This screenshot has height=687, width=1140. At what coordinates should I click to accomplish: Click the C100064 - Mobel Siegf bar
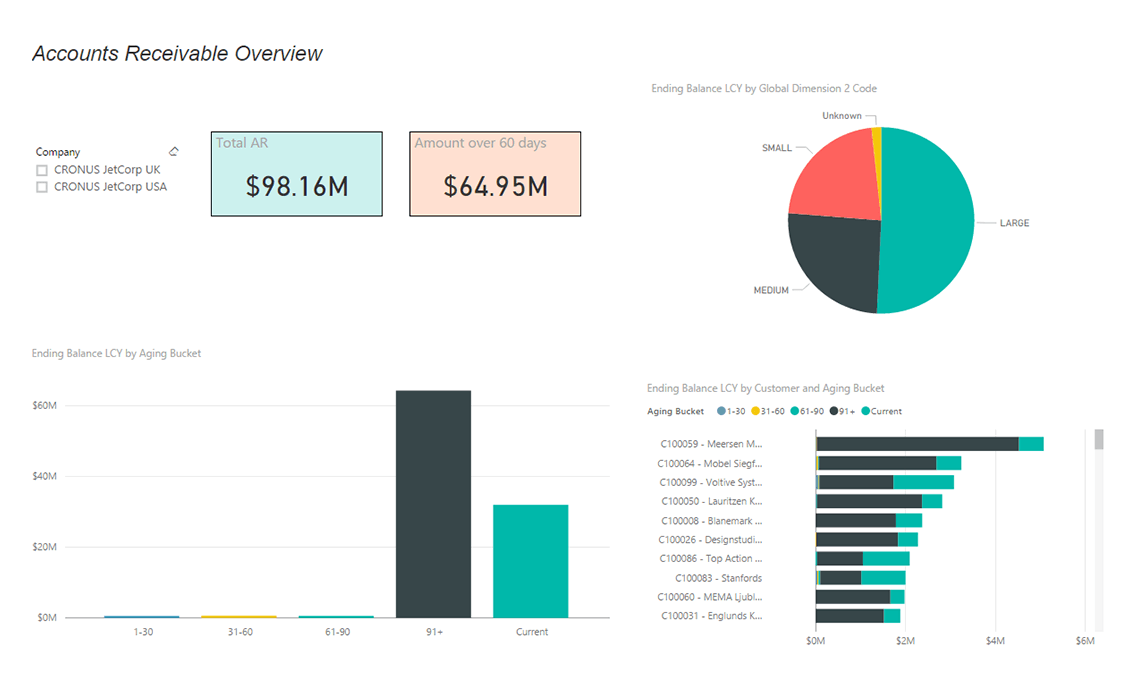coord(888,463)
